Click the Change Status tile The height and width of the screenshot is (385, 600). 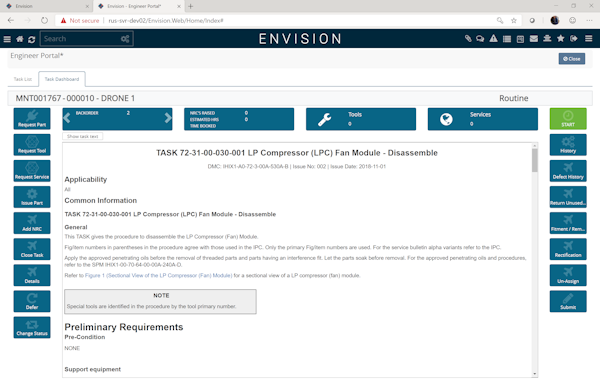(32, 327)
